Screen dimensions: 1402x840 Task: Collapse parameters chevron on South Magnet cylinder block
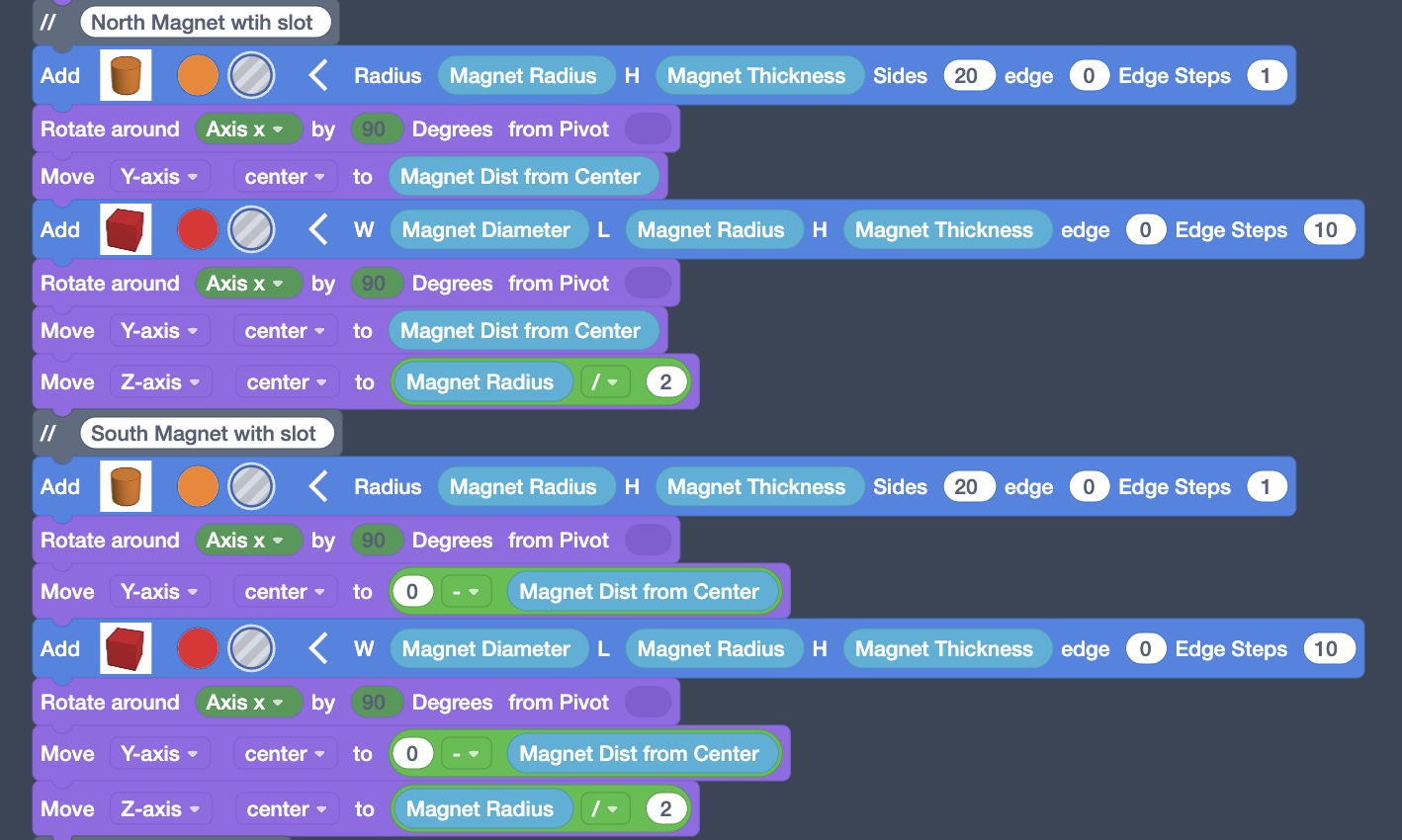pyautogui.click(x=318, y=486)
